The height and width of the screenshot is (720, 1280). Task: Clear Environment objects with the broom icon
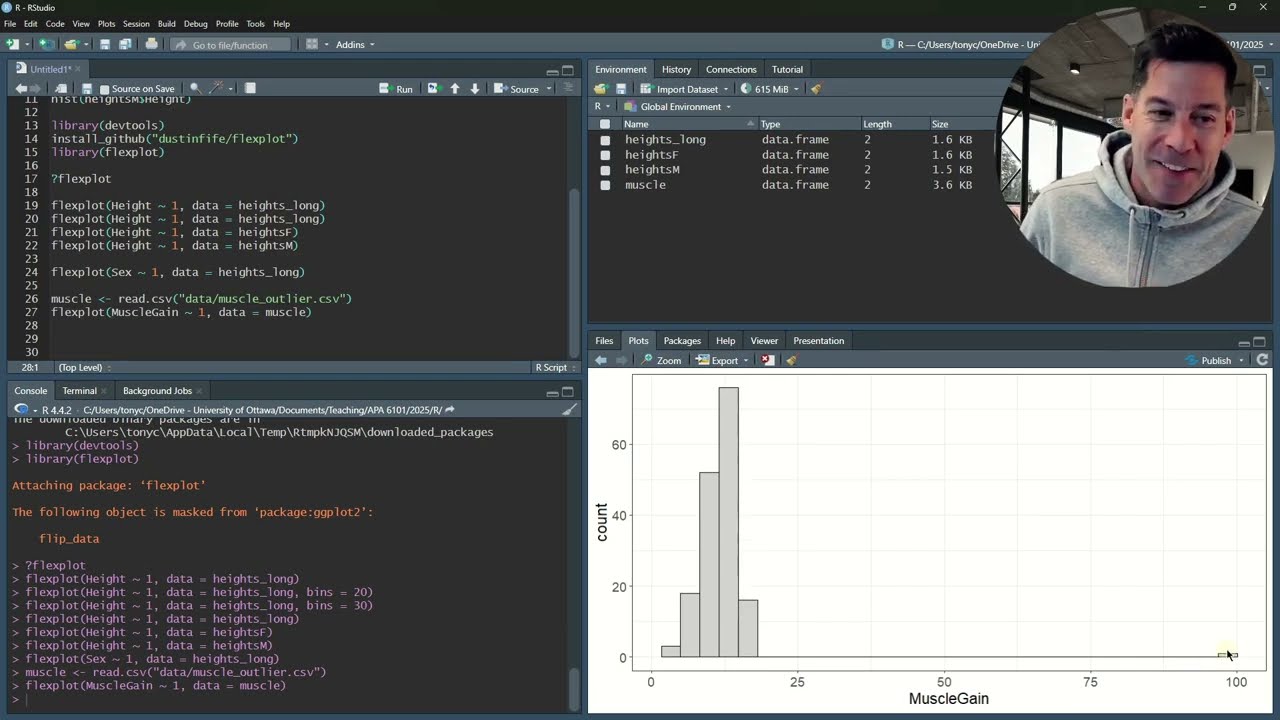click(816, 89)
